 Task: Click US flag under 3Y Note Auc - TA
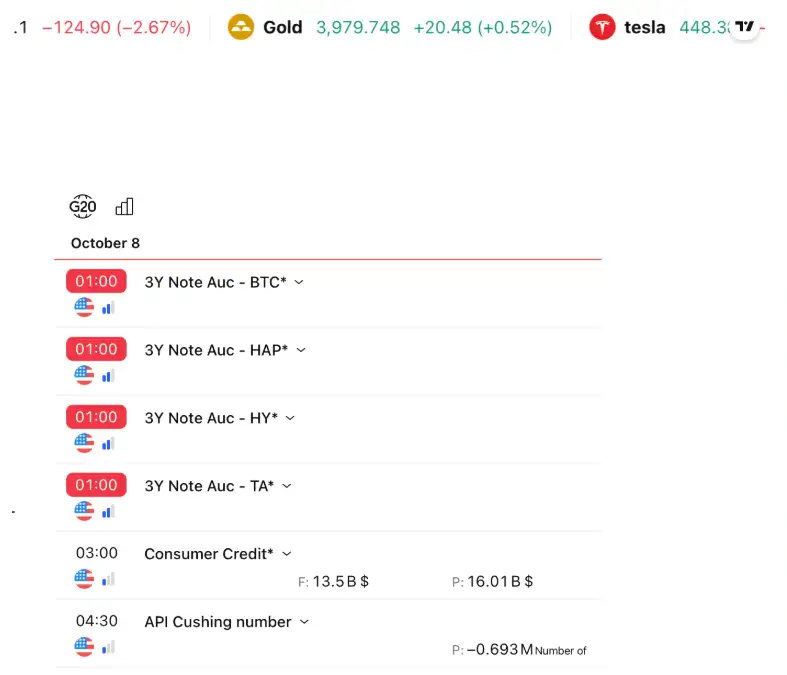(84, 511)
